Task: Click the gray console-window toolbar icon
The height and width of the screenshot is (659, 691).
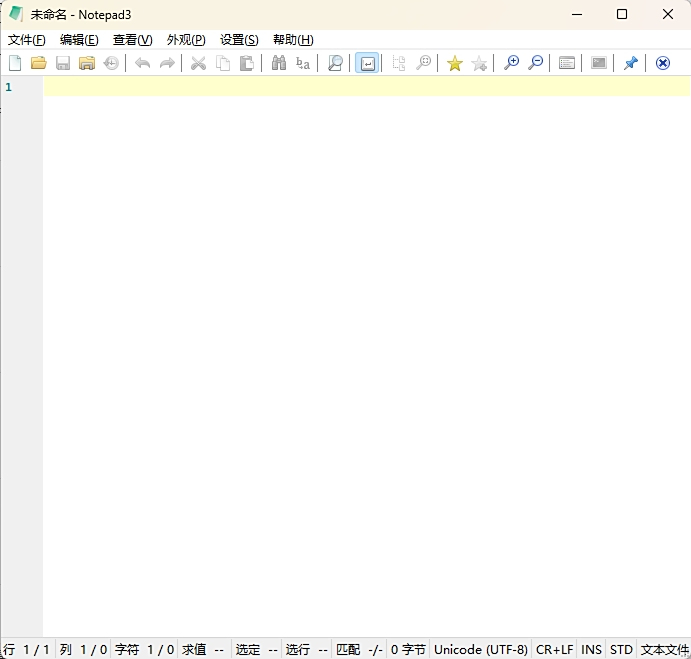Action: click(x=598, y=63)
